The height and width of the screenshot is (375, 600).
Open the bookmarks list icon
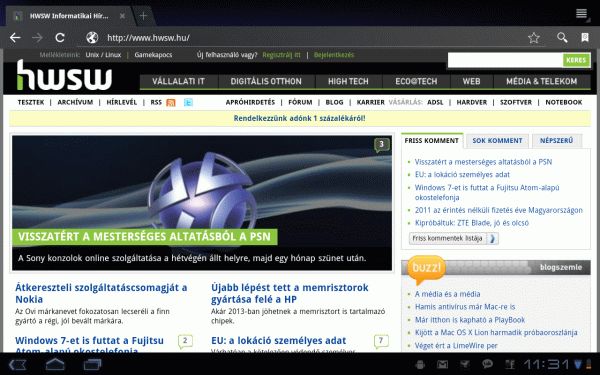click(585, 37)
